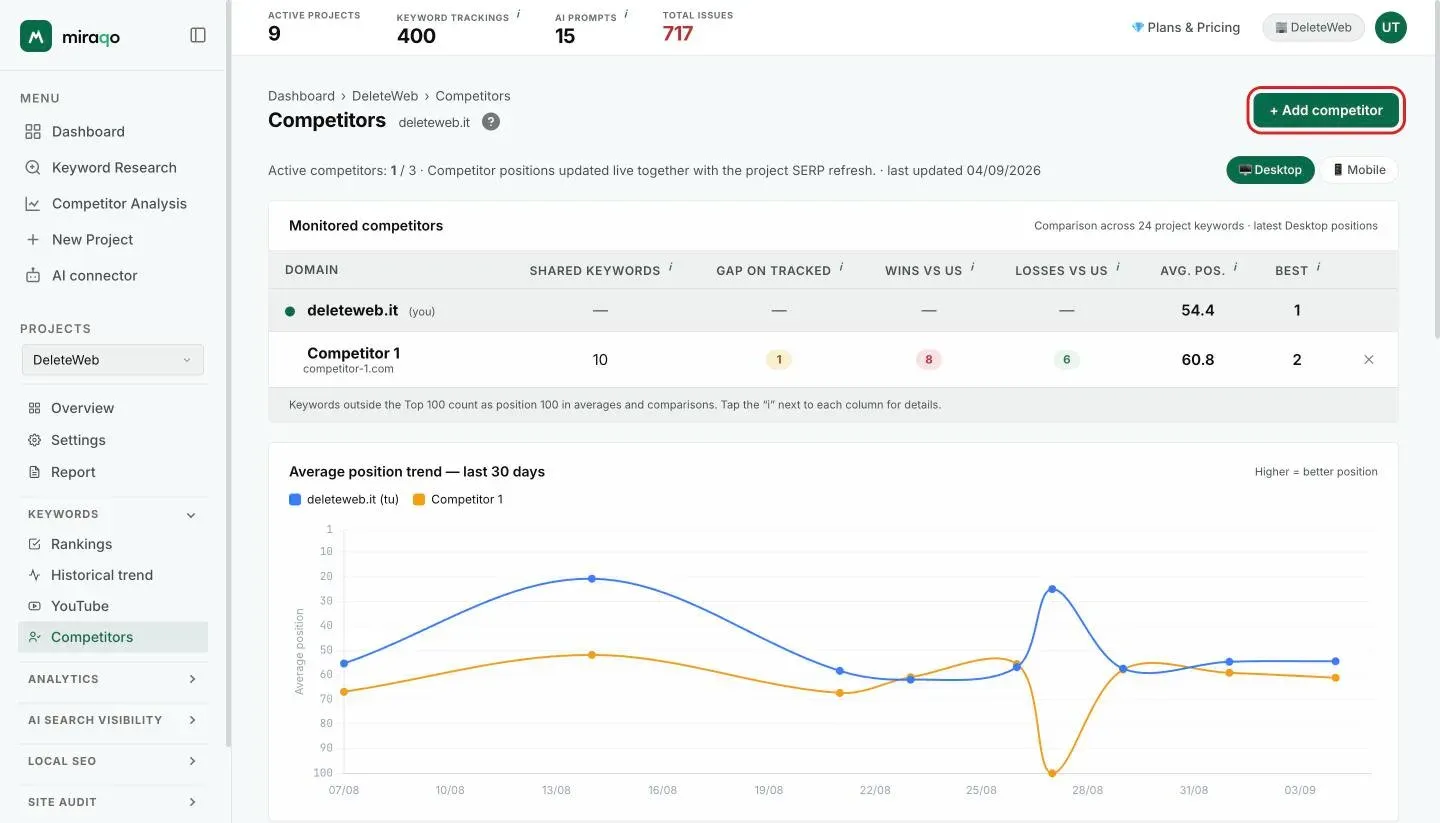The width and height of the screenshot is (1440, 823).
Task: Expand the Site Audit section
Action: pyautogui.click(x=113, y=802)
